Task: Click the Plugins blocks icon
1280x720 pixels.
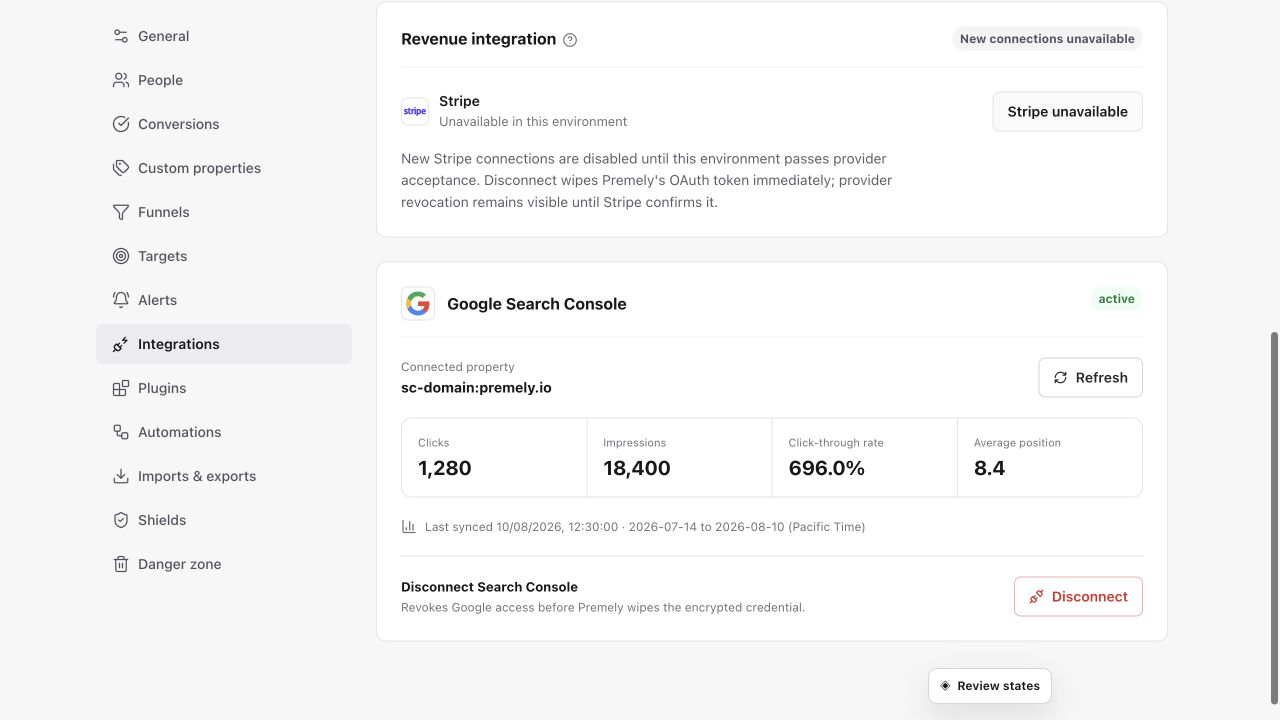Action: point(121,388)
